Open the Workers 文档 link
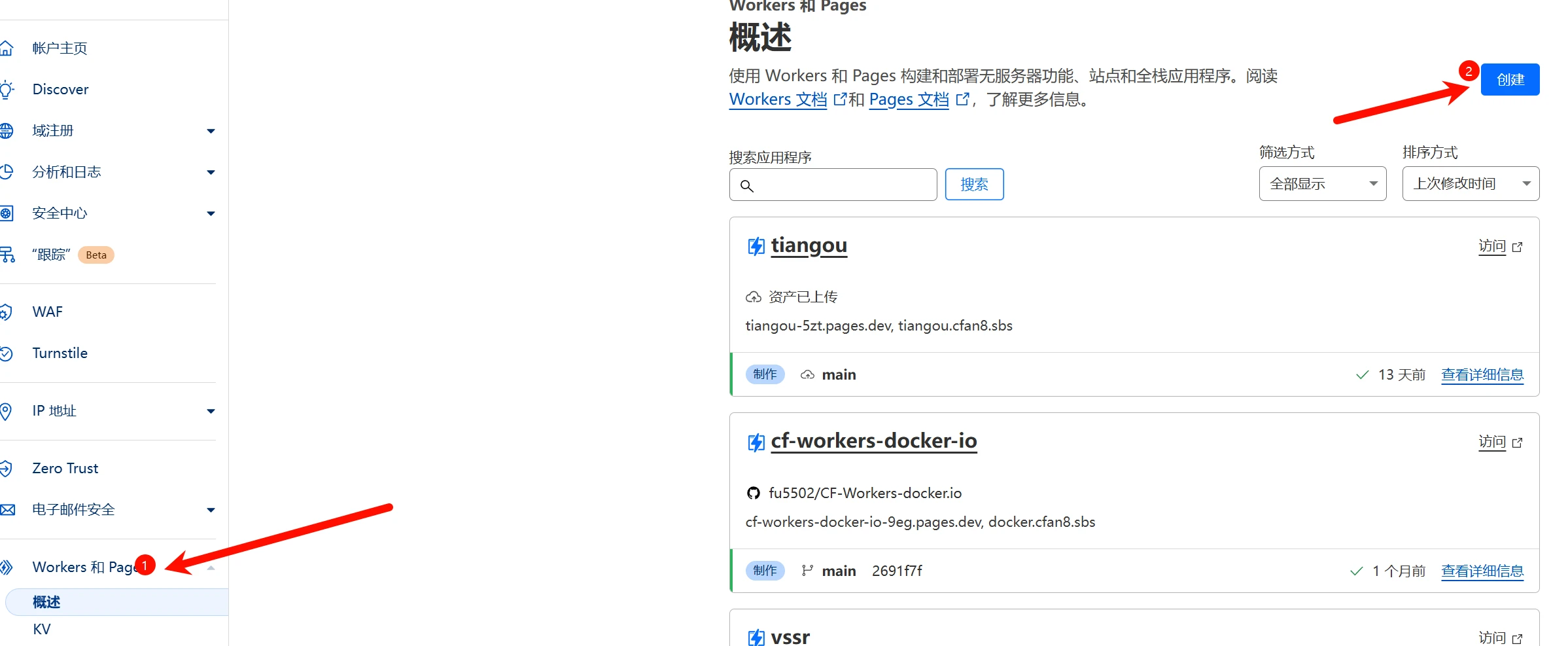 point(778,99)
